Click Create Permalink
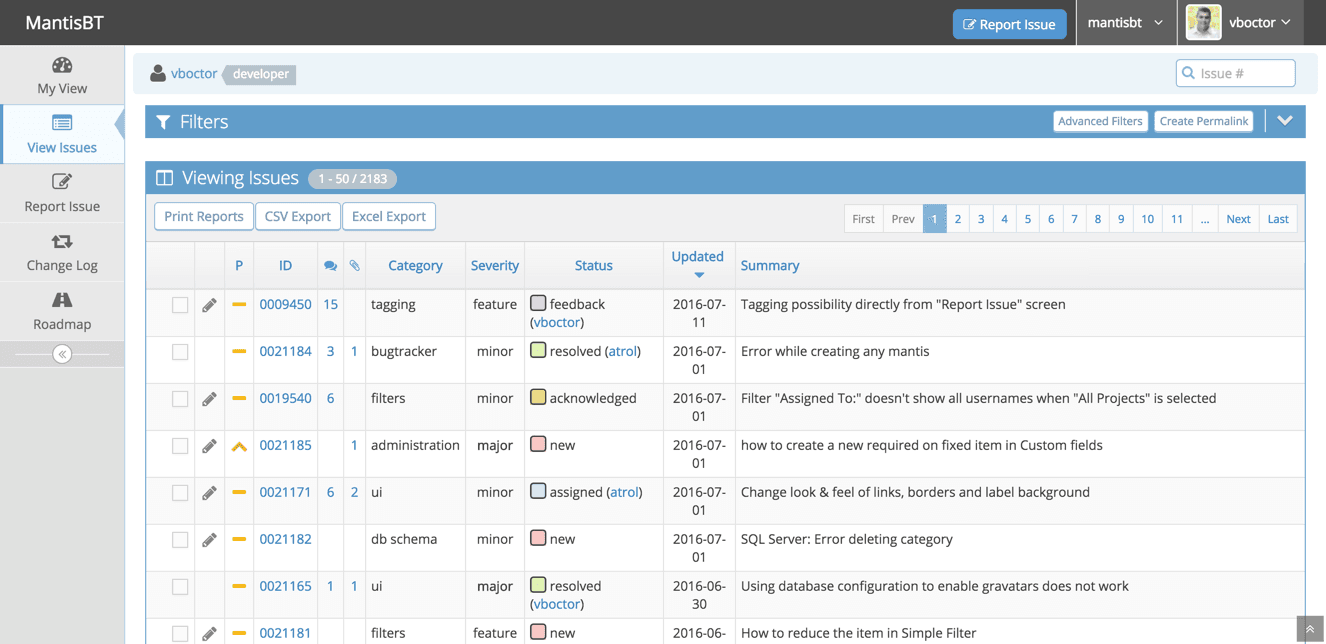This screenshot has height=644, width=1326. [1204, 120]
